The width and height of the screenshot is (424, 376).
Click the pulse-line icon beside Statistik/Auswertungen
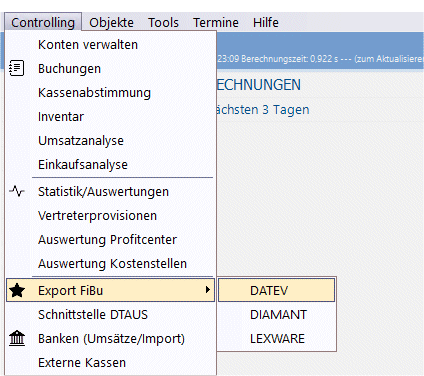pyautogui.click(x=17, y=191)
